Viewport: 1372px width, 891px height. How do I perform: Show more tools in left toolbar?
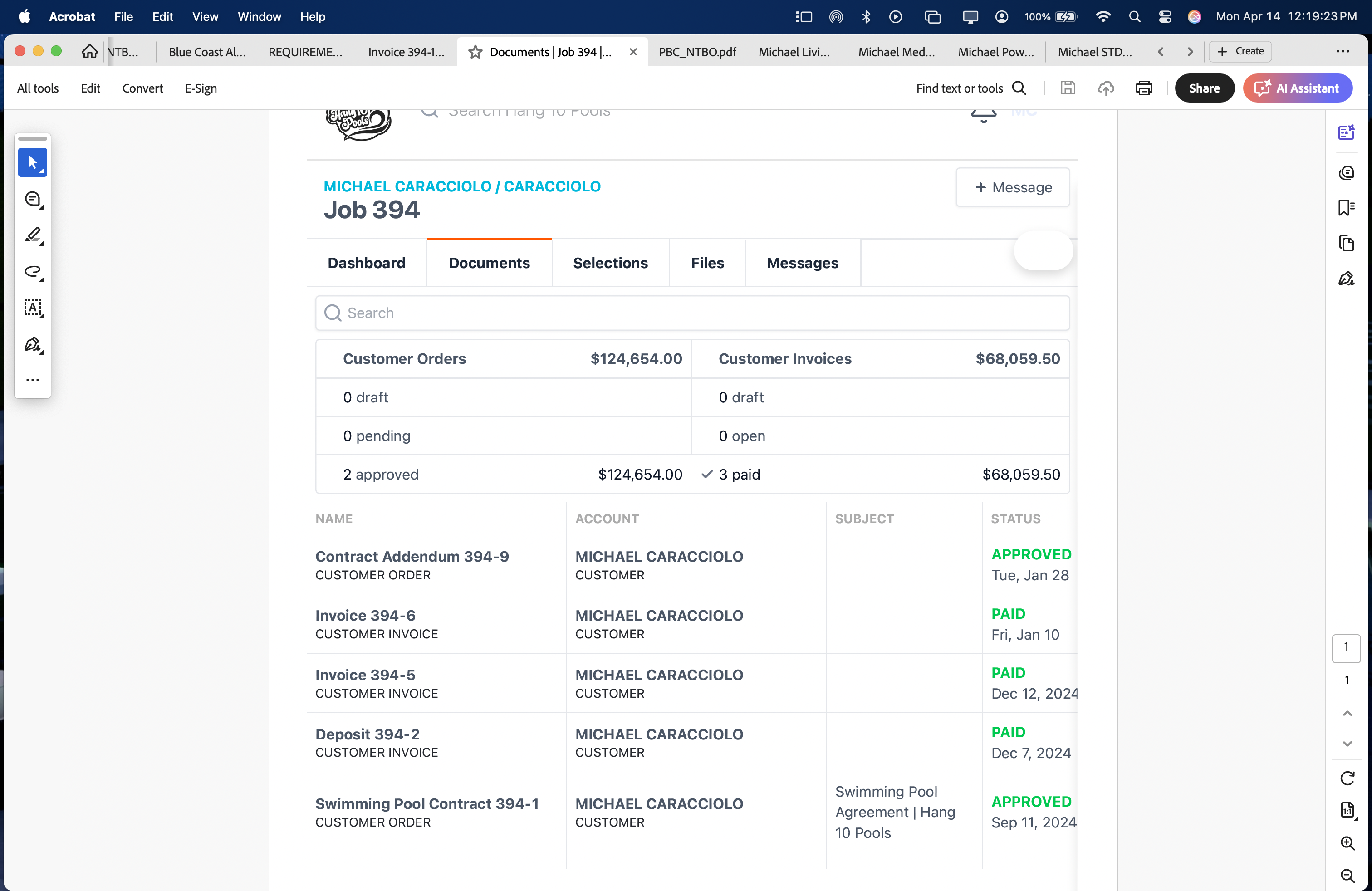32,380
